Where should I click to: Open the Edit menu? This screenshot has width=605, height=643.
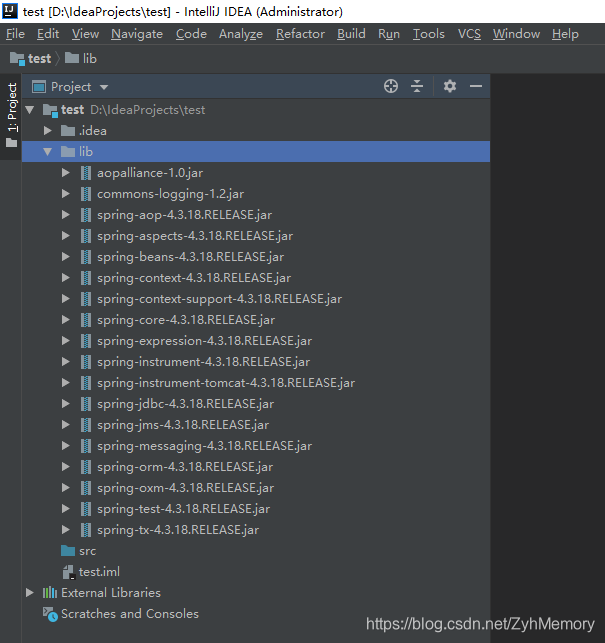[48, 34]
